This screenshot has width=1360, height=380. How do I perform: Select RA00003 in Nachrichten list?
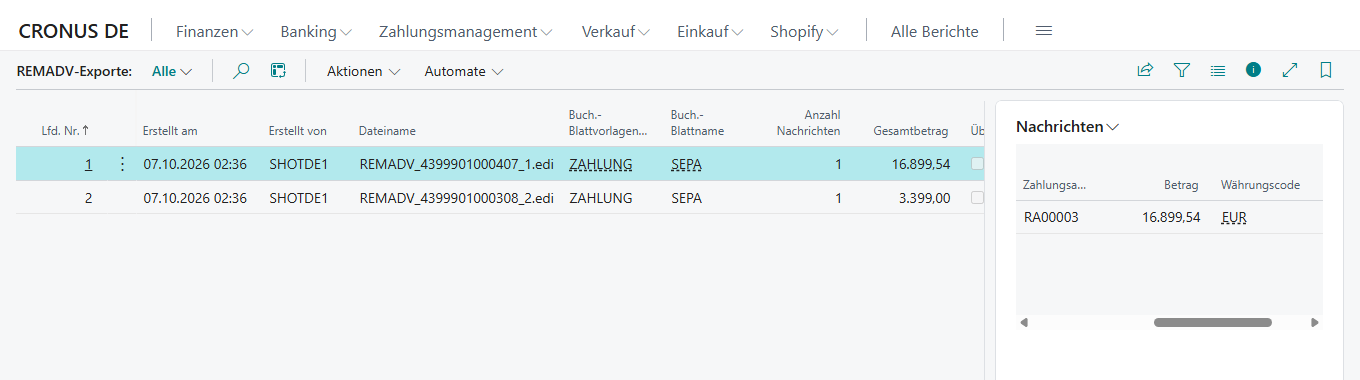coord(1051,217)
